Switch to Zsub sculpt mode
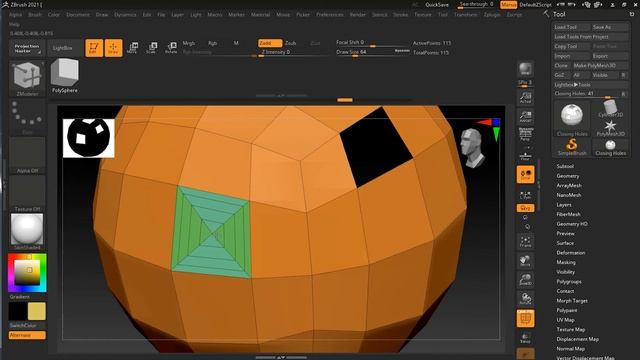The width and height of the screenshot is (640, 360). (291, 43)
